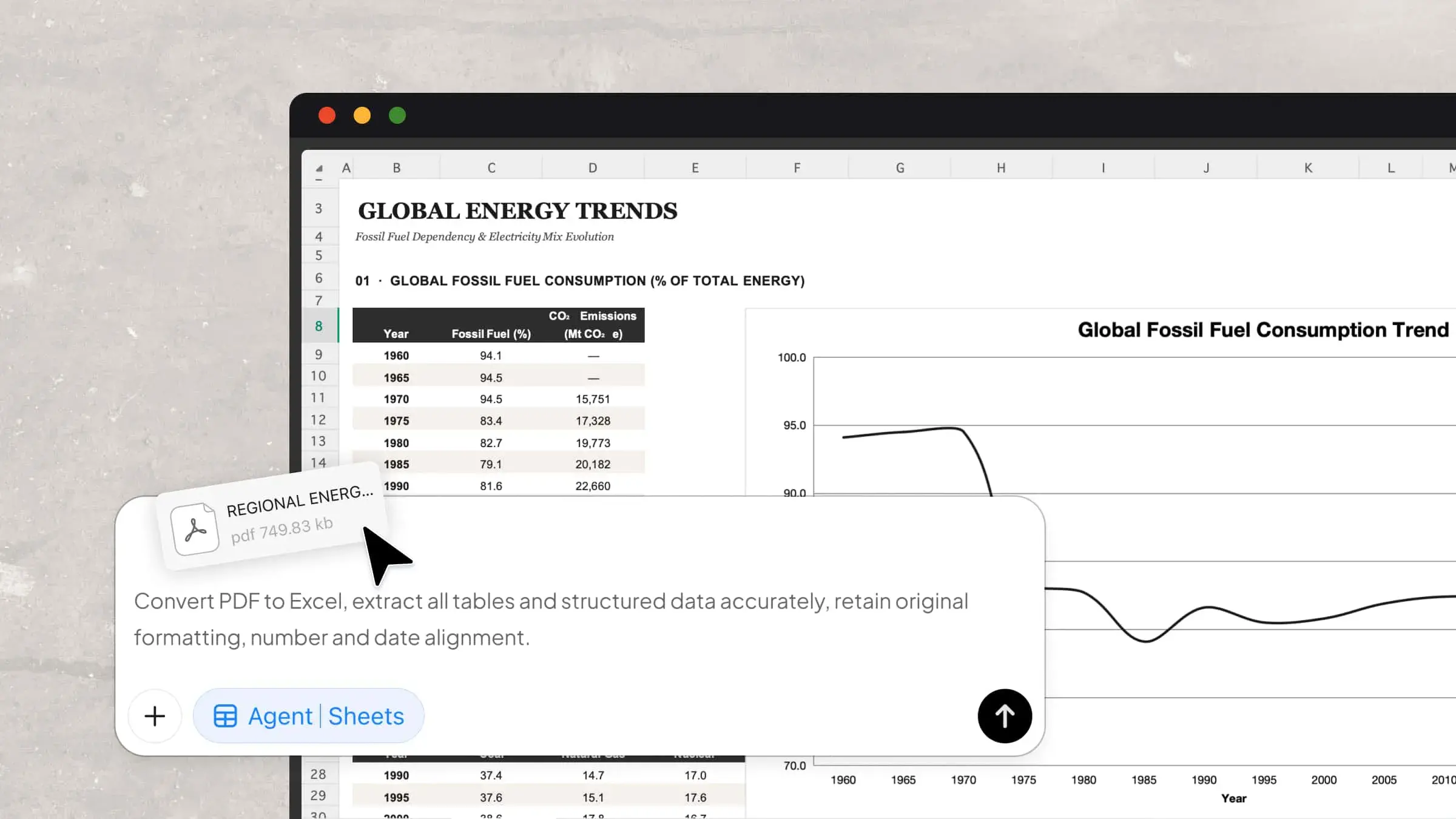
Task: Select column D header
Action: tap(593, 168)
